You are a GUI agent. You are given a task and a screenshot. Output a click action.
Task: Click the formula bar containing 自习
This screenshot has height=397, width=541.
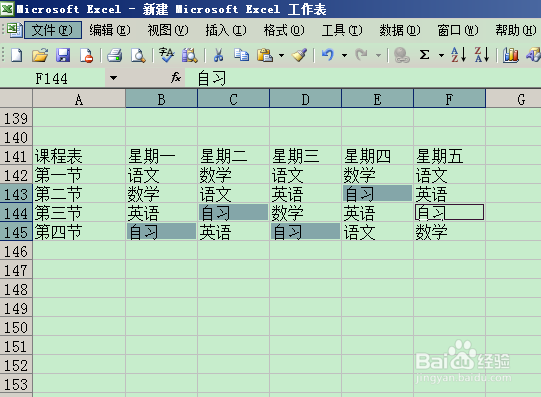[x=363, y=78]
